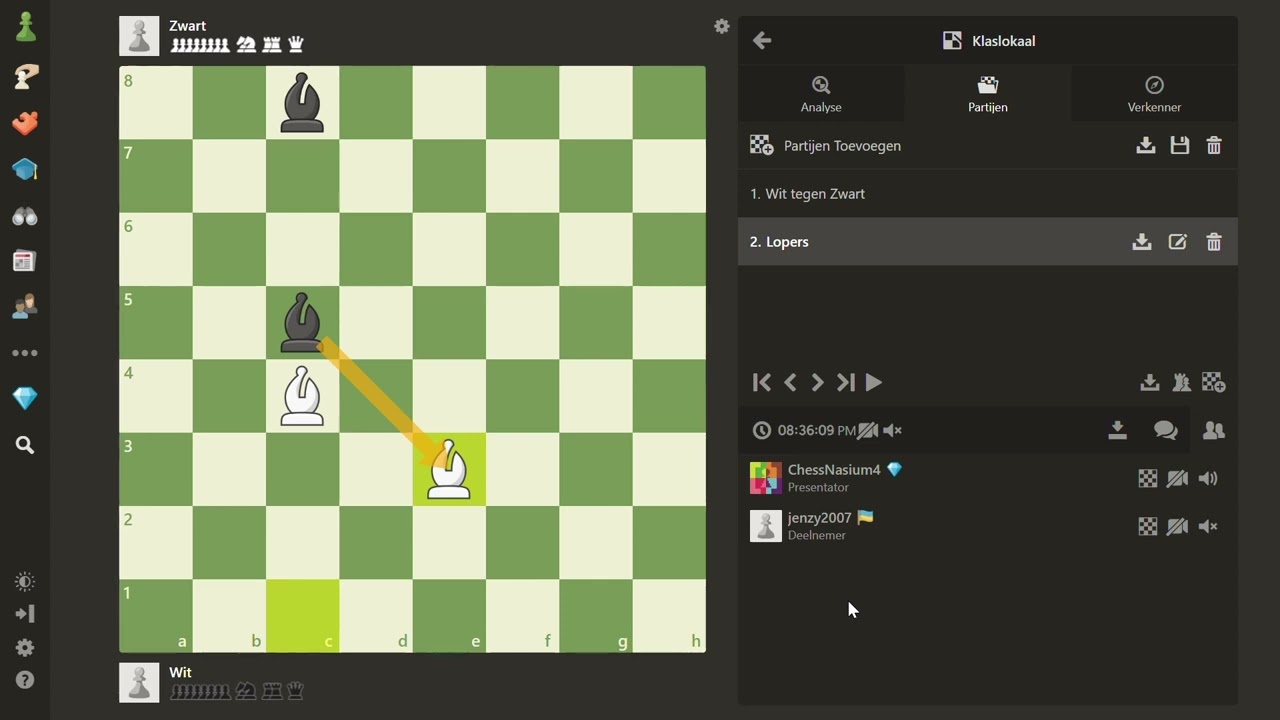Click jenzy2007's pawn avatar
Screen dimensions: 1280x720
(766, 526)
